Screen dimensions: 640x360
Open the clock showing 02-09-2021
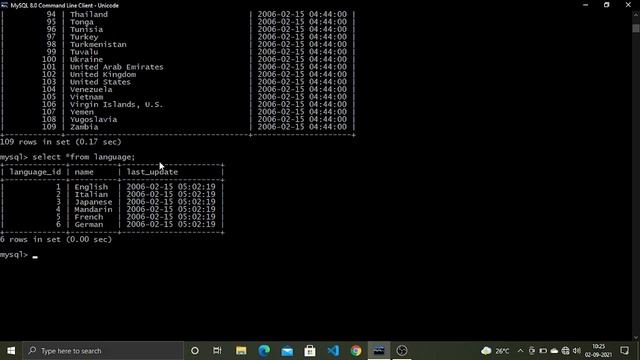(x=598, y=351)
